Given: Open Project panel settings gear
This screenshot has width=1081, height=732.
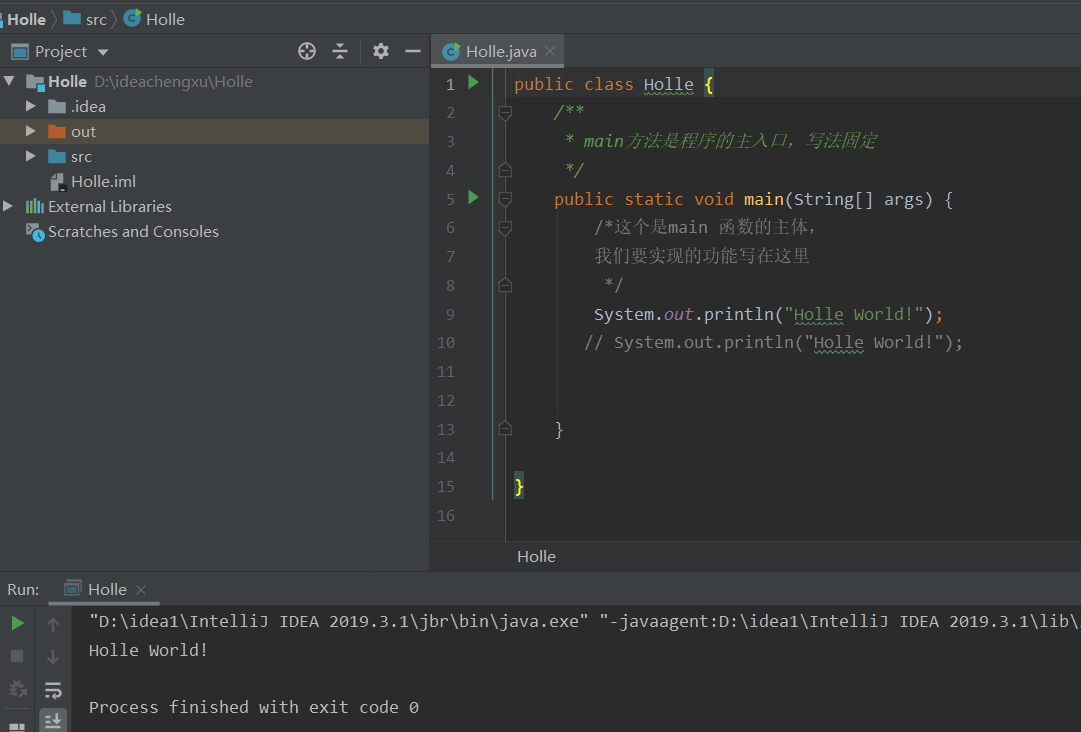Looking at the screenshot, I should pyautogui.click(x=381, y=51).
